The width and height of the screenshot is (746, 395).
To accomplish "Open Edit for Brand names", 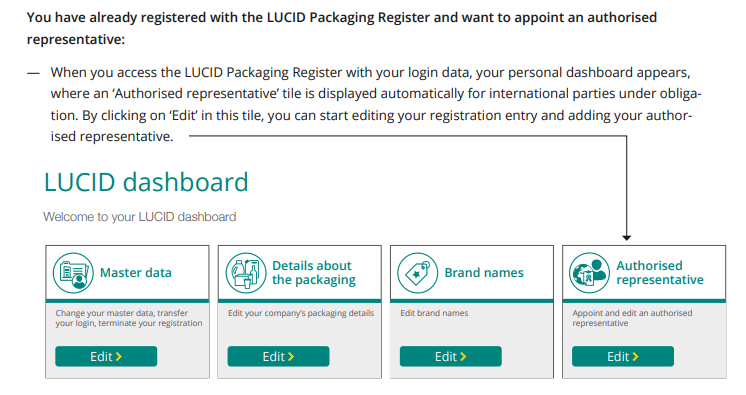I will [x=451, y=356].
